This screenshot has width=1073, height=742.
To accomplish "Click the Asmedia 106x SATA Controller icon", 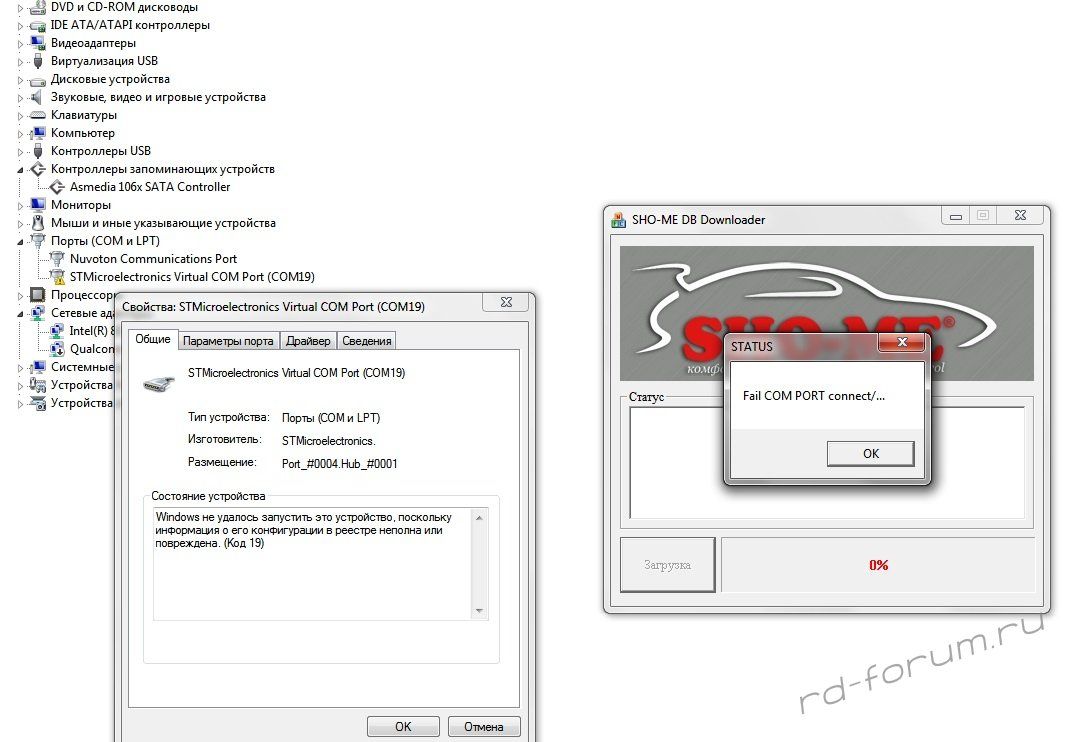I will [x=57, y=187].
